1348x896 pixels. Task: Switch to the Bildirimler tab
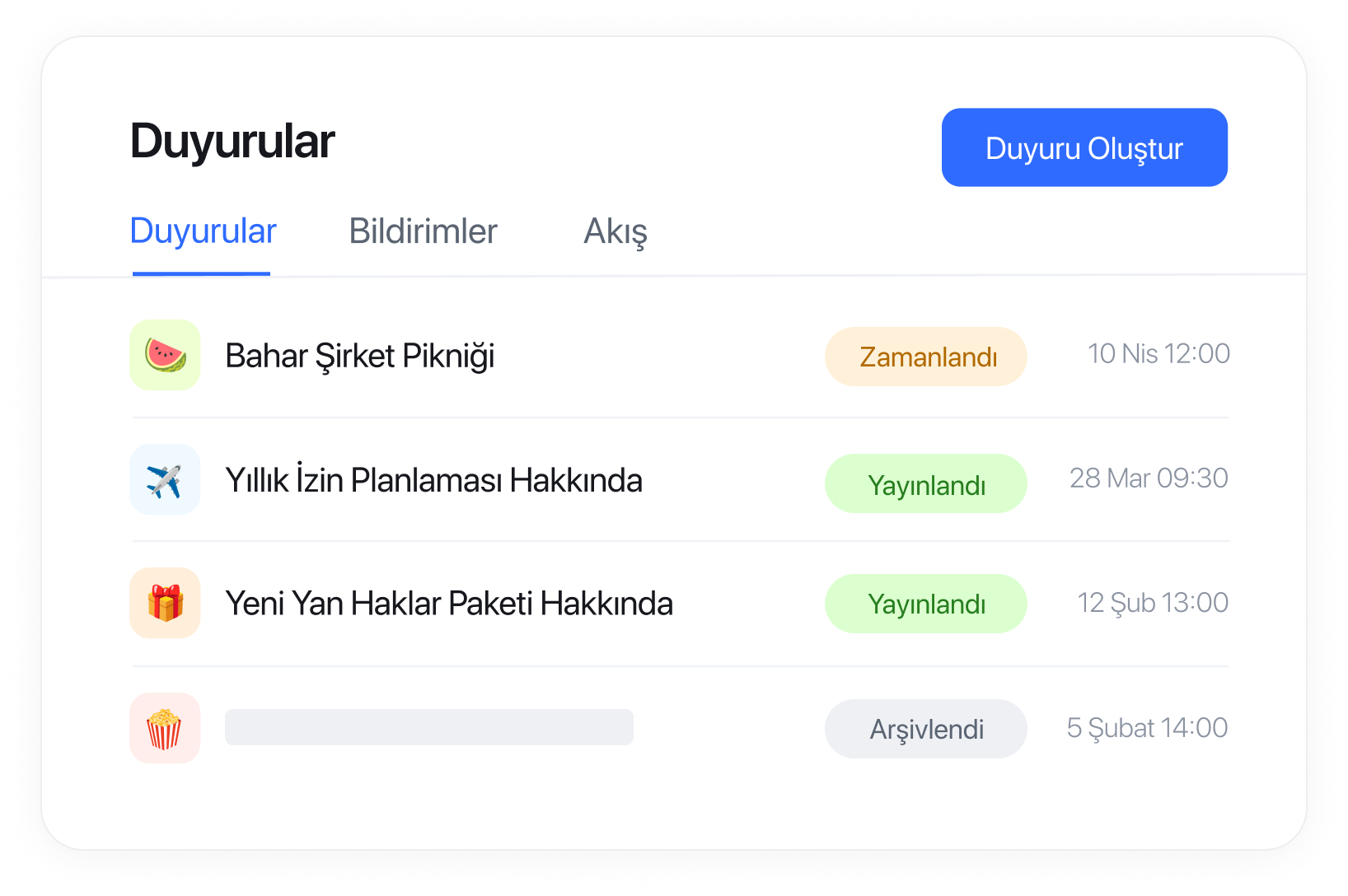point(423,231)
